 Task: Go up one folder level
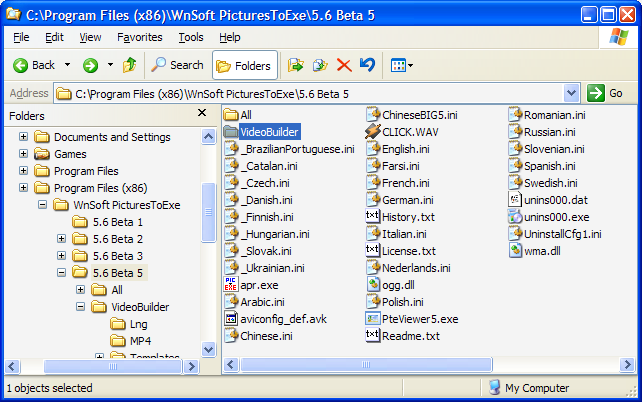130,65
